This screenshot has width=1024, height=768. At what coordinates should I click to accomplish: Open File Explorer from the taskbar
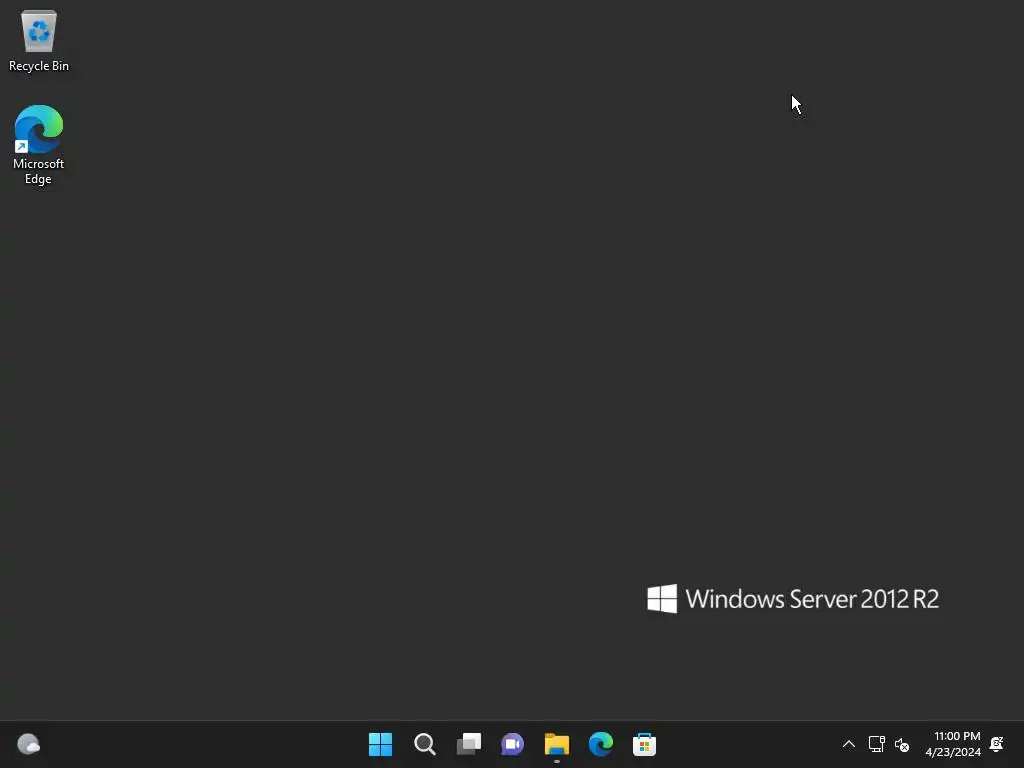click(556, 744)
